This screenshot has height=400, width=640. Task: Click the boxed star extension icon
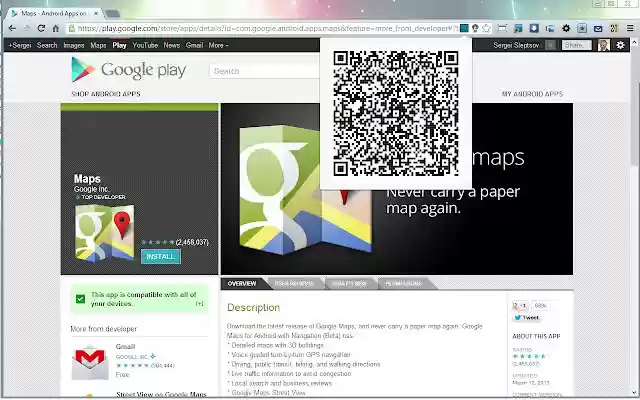pyautogui.click(x=582, y=28)
